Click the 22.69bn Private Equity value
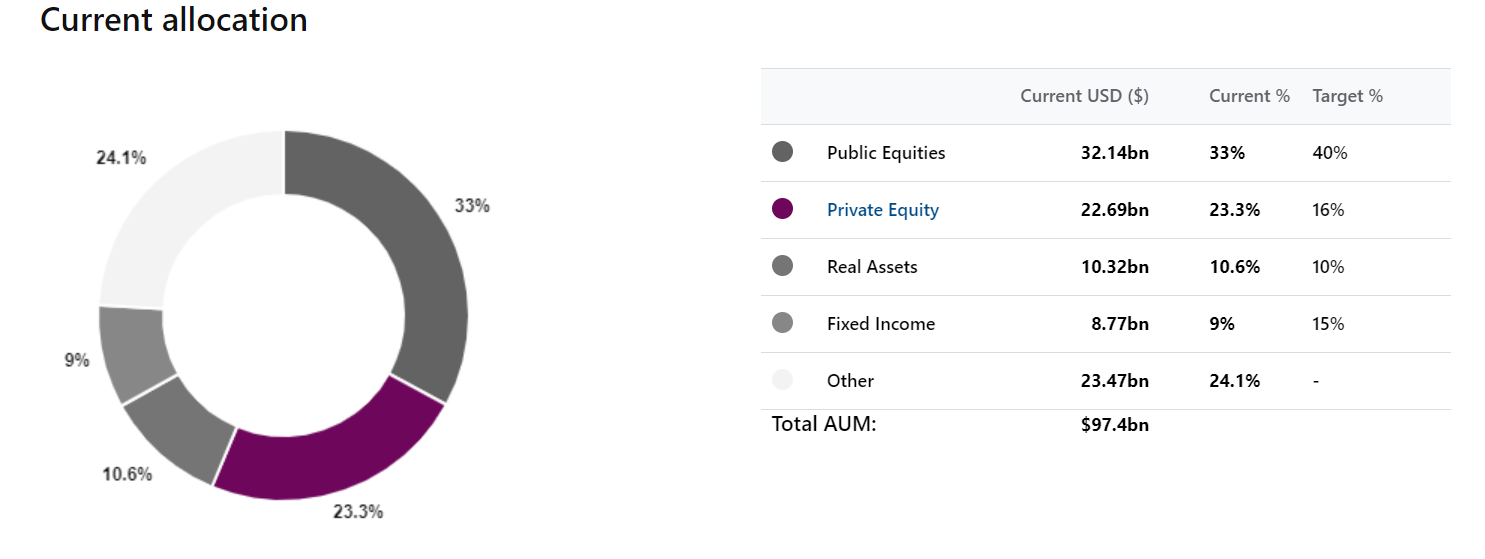Image resolution: width=1485 pixels, height=559 pixels. coord(1114,210)
